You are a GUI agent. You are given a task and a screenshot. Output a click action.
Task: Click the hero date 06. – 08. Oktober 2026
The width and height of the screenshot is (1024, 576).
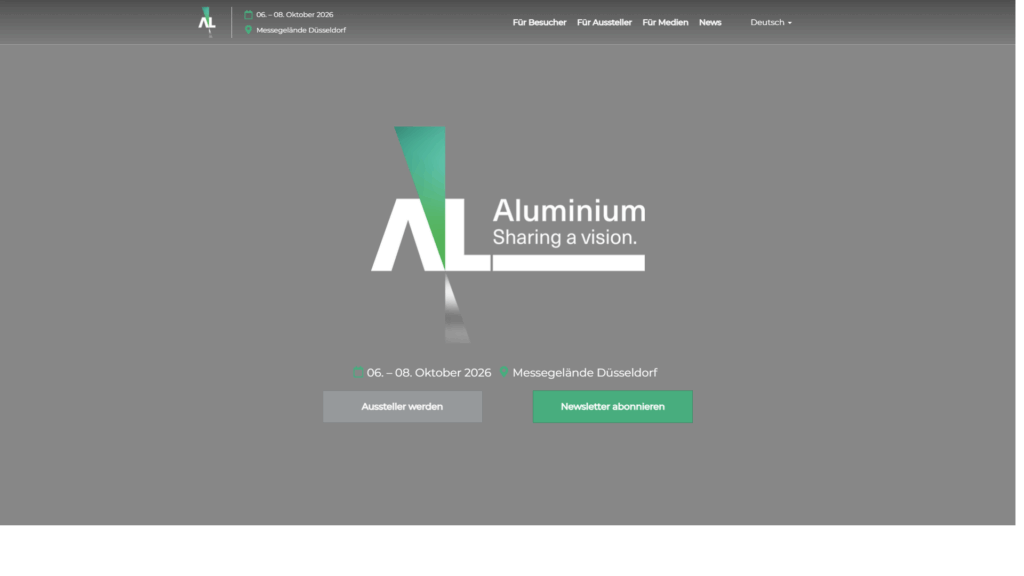[x=429, y=373]
